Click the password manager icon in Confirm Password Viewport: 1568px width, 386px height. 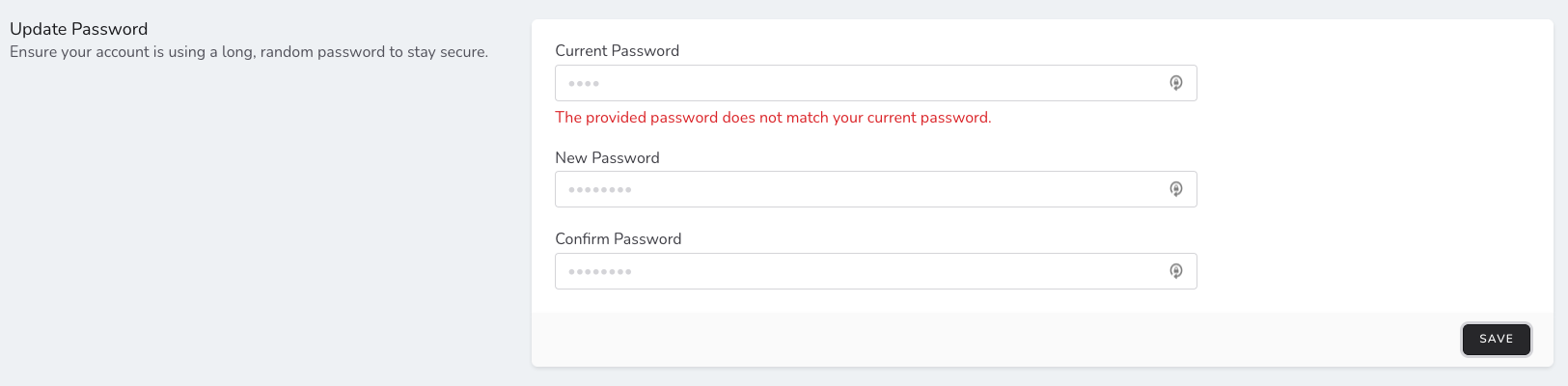pos(1175,271)
